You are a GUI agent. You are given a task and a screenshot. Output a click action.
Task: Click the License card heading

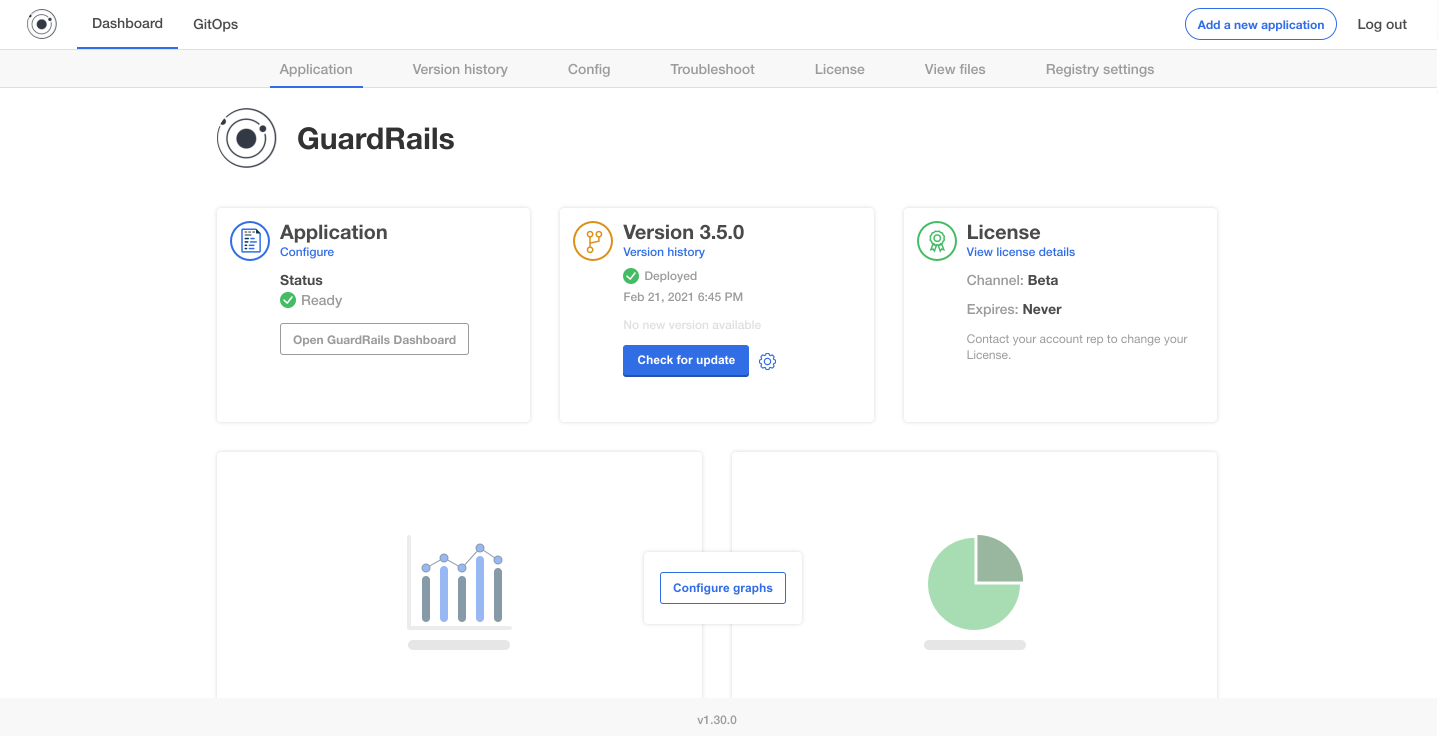1003,232
